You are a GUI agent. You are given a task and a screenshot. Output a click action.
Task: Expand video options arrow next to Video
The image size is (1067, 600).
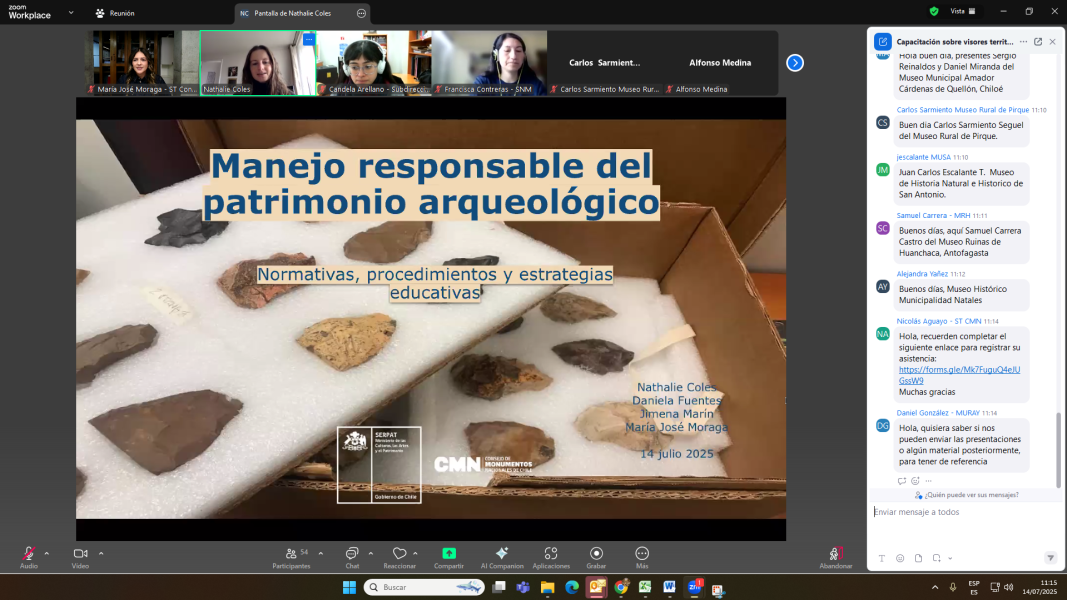[x=100, y=553]
